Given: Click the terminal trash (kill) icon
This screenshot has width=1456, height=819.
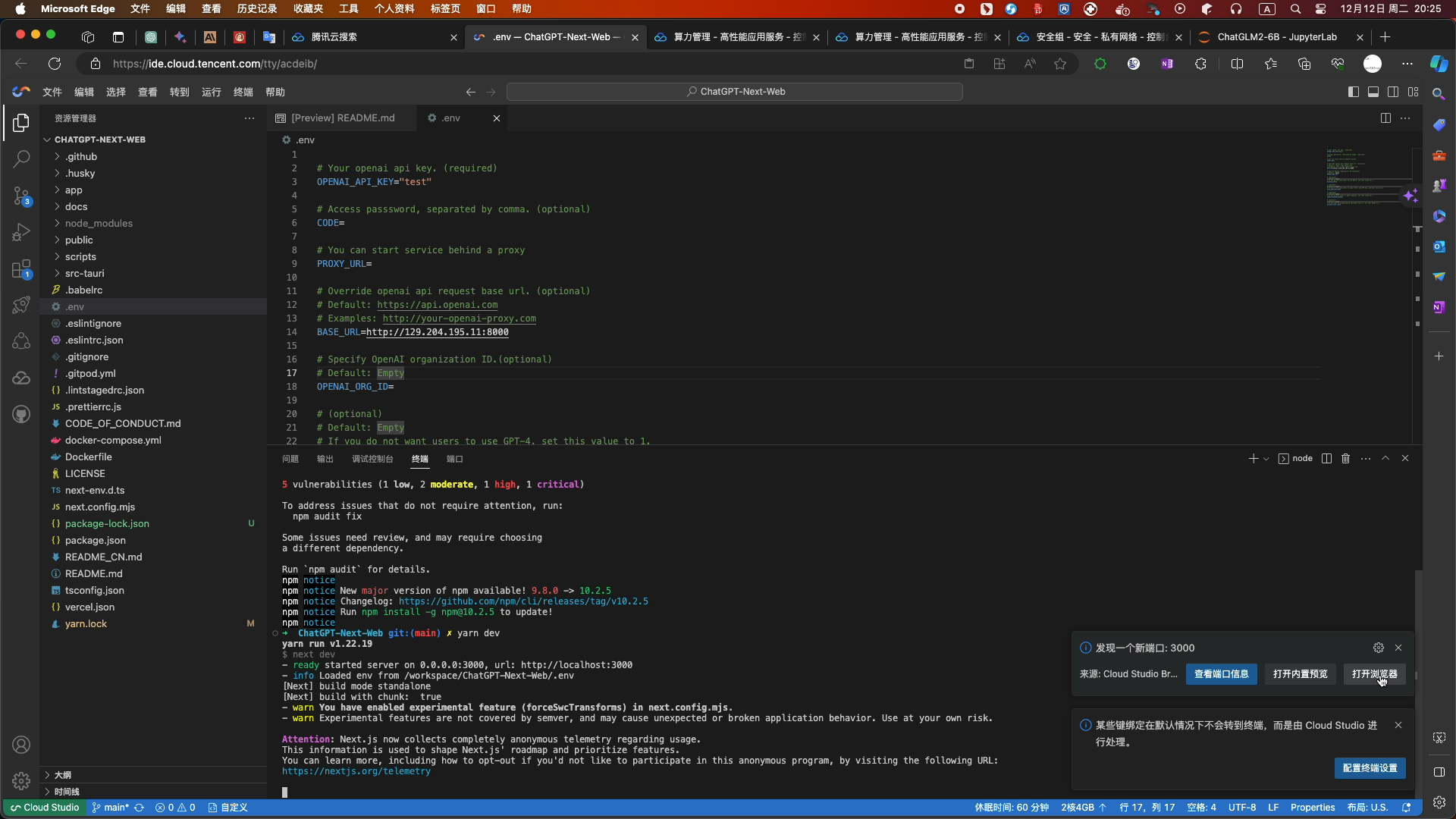Looking at the screenshot, I should (x=1345, y=459).
